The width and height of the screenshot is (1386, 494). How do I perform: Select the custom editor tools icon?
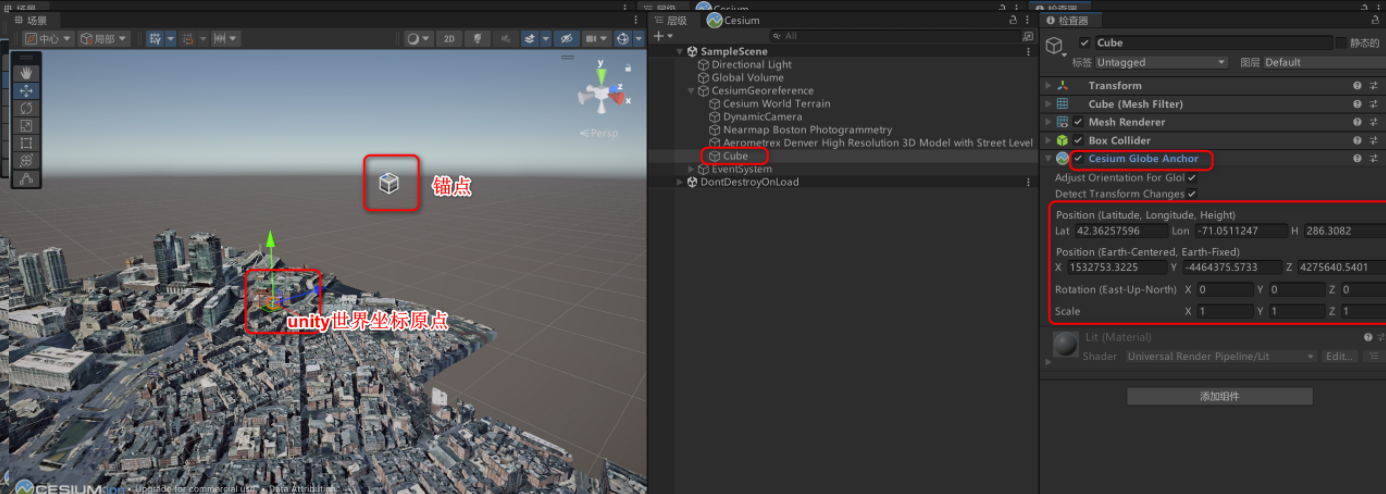[27, 178]
